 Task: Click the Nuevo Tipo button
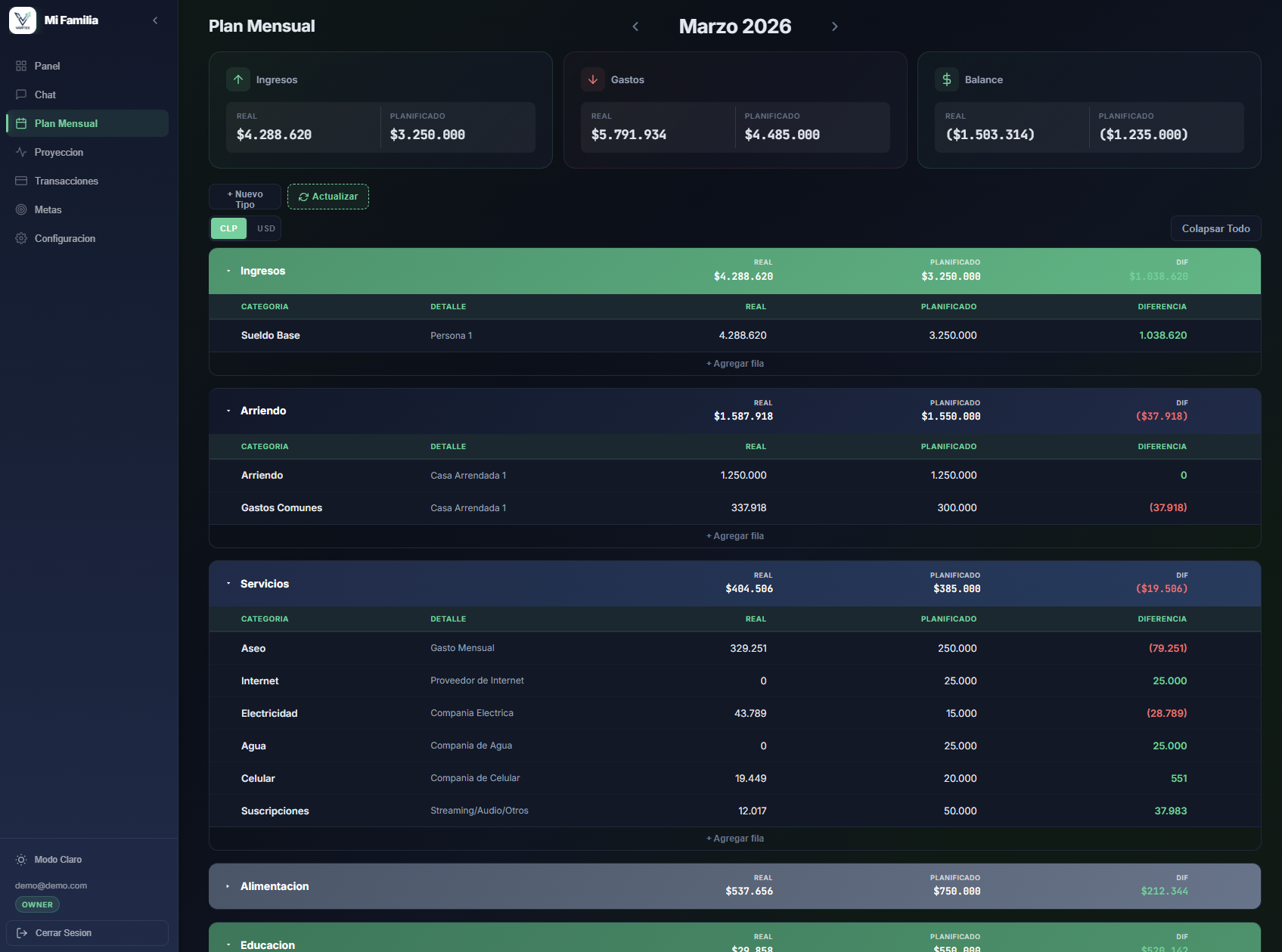point(245,197)
